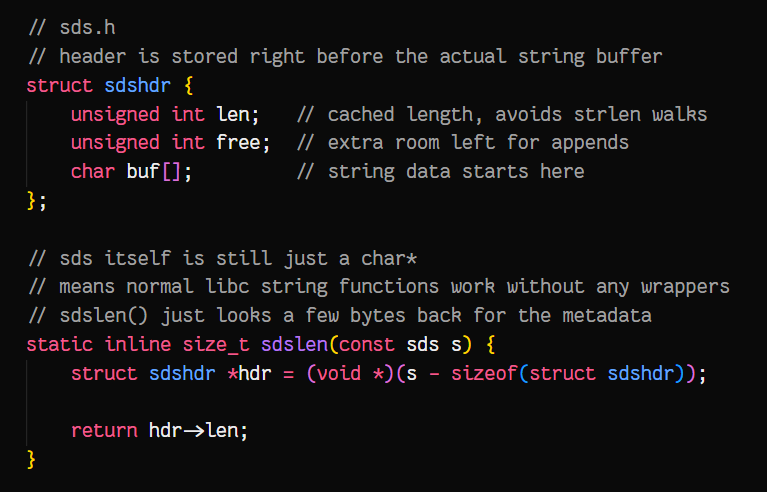767x492 pixels.
Task: Click the closing brace of struct sdshdr
Action: click(x=31, y=201)
